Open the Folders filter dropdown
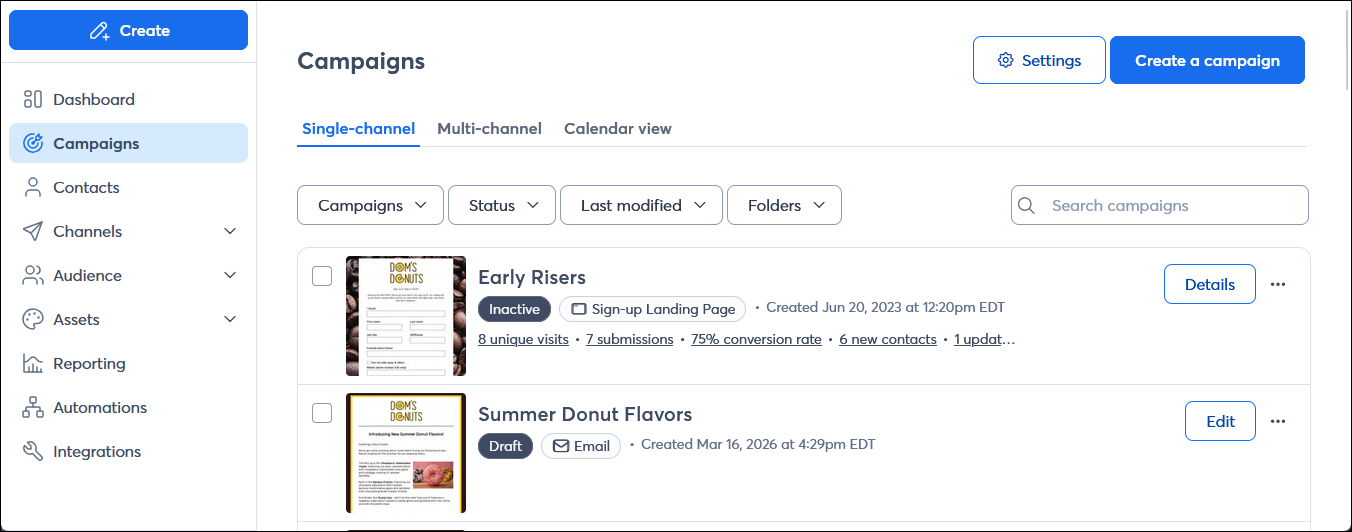Image resolution: width=1352 pixels, height=532 pixels. pos(784,205)
